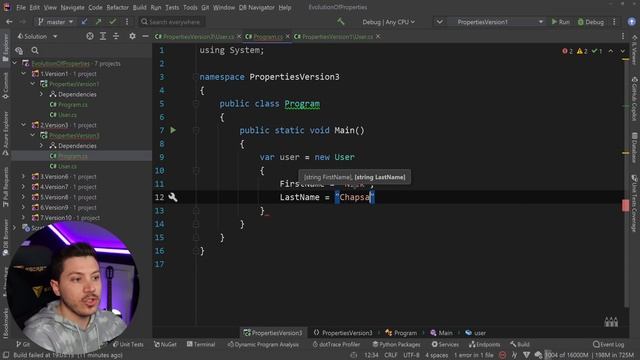Open the Terminal tool window
The image size is (640, 360).
(x=201, y=344)
